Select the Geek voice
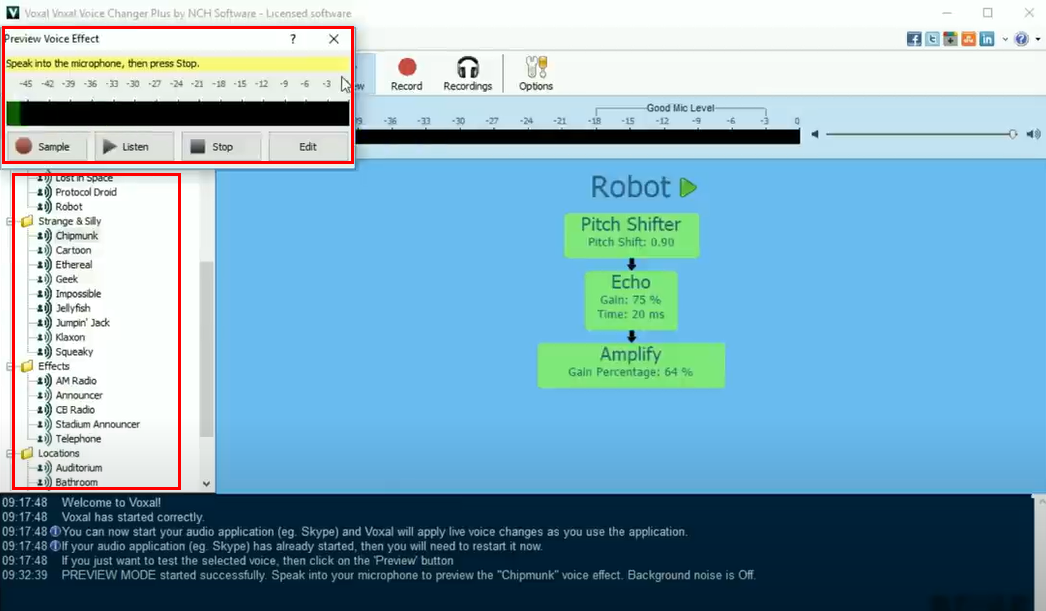Image resolution: width=1046 pixels, height=611 pixels. (x=66, y=279)
